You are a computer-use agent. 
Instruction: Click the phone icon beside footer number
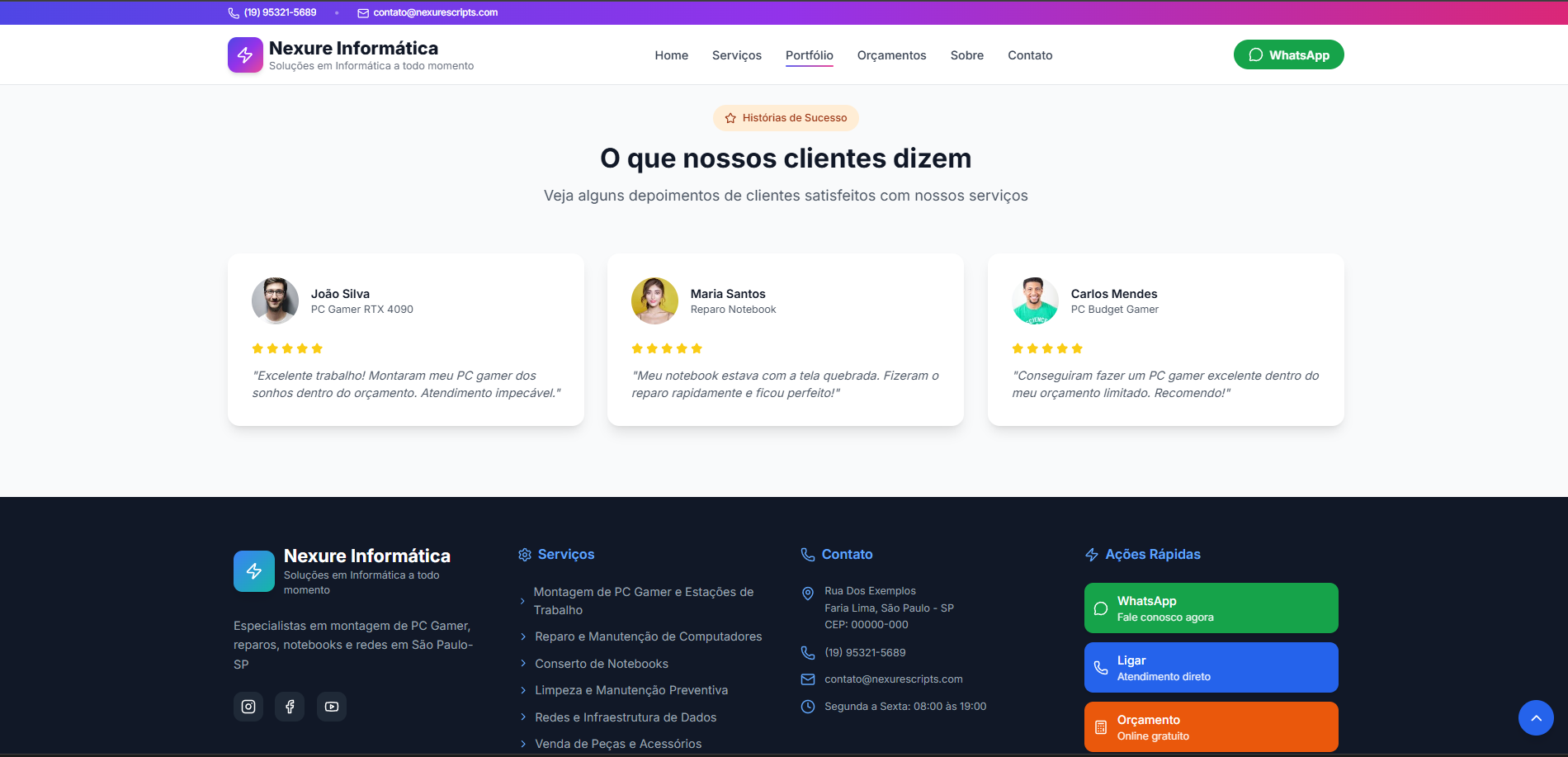coord(808,653)
